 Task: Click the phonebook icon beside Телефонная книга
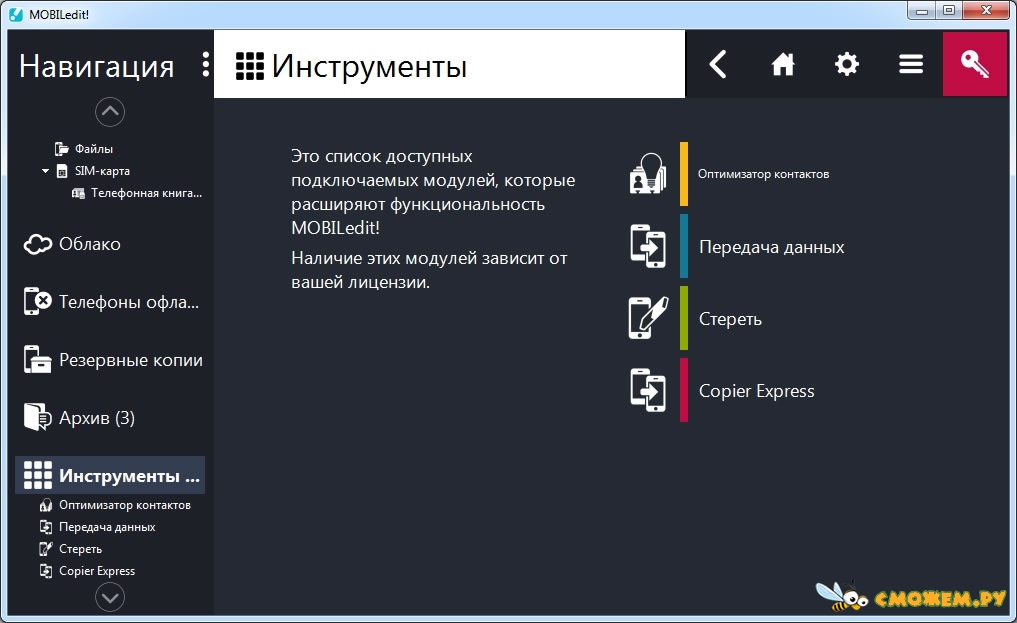pyautogui.click(x=78, y=193)
